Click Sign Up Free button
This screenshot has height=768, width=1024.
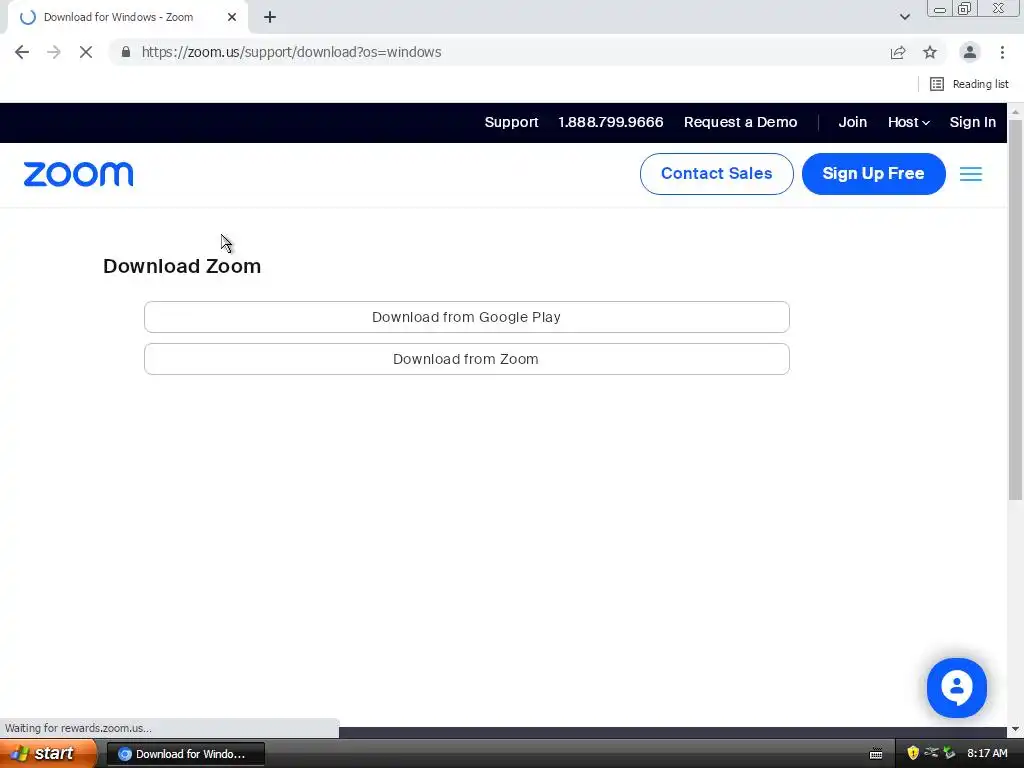pyautogui.click(x=873, y=174)
